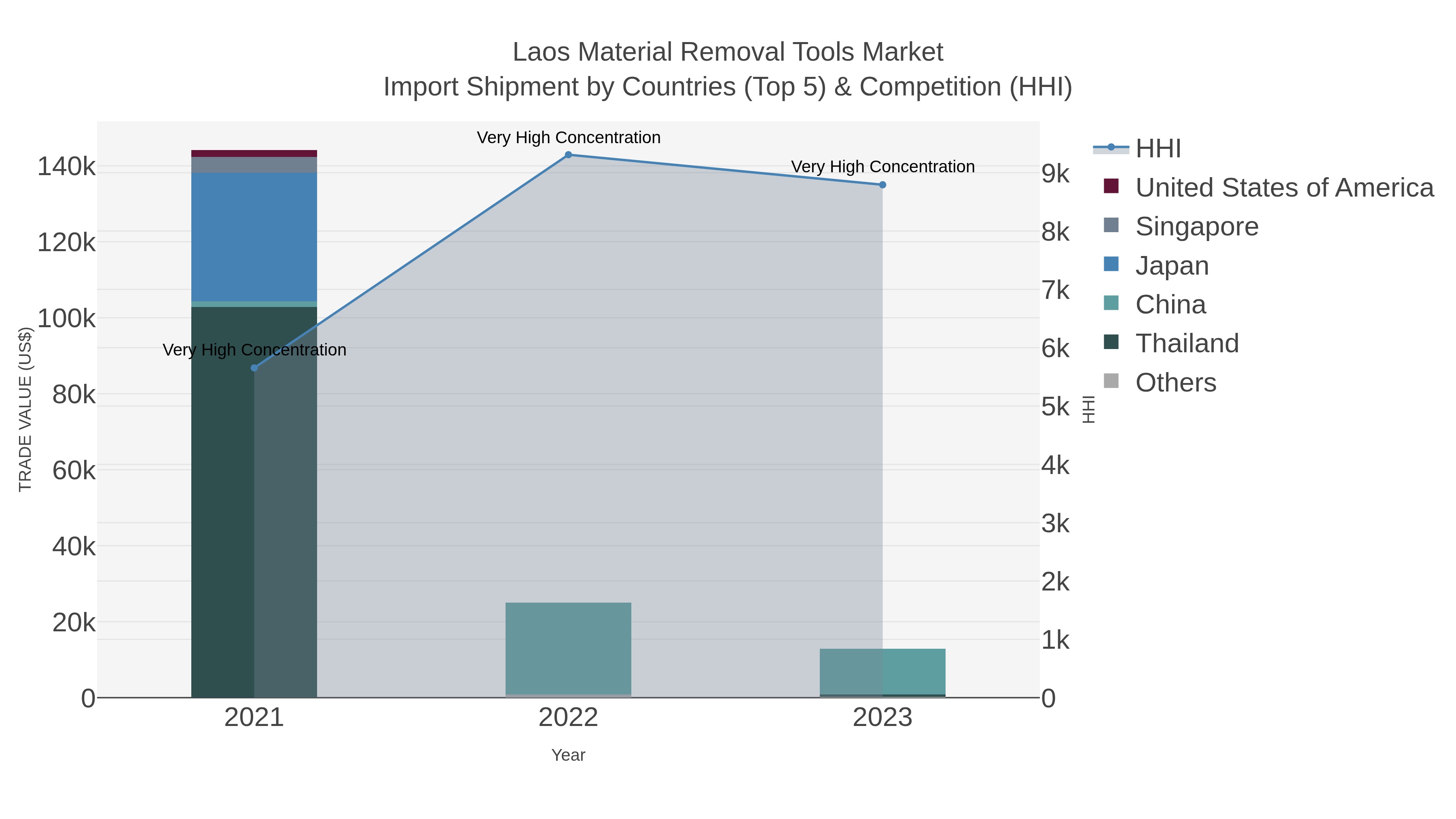
Task: Toggle Thailand series in legend
Action: tap(1170, 343)
